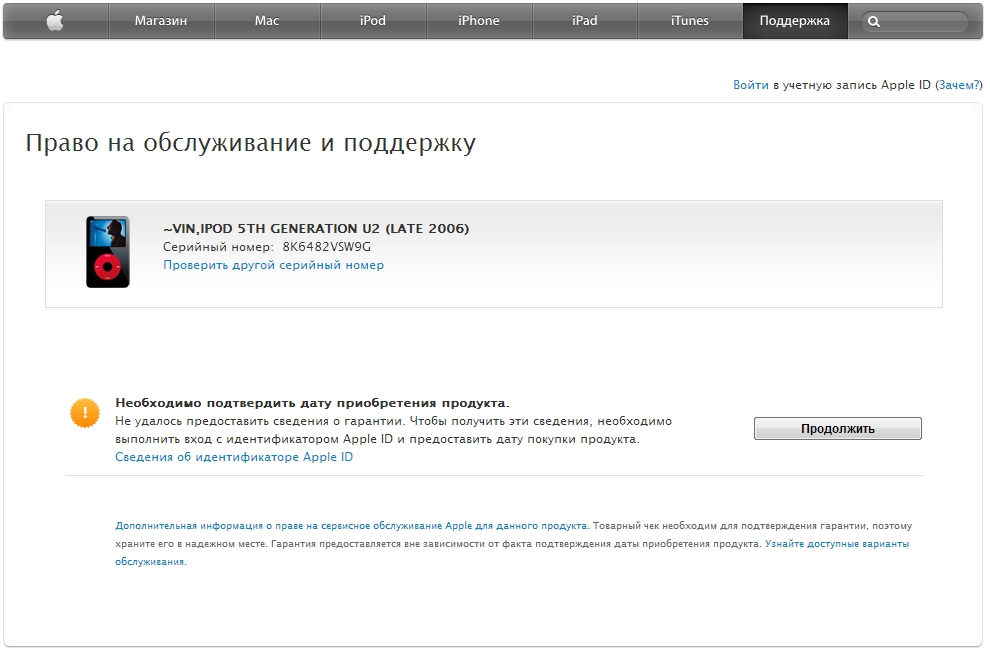The image size is (990, 648).
Task: Open the Mac navigation item
Action: tap(267, 21)
